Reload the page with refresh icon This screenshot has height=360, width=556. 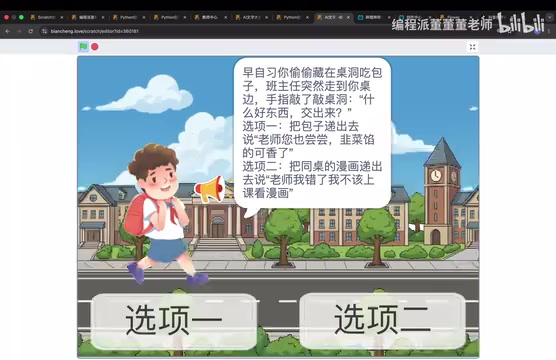point(31,31)
